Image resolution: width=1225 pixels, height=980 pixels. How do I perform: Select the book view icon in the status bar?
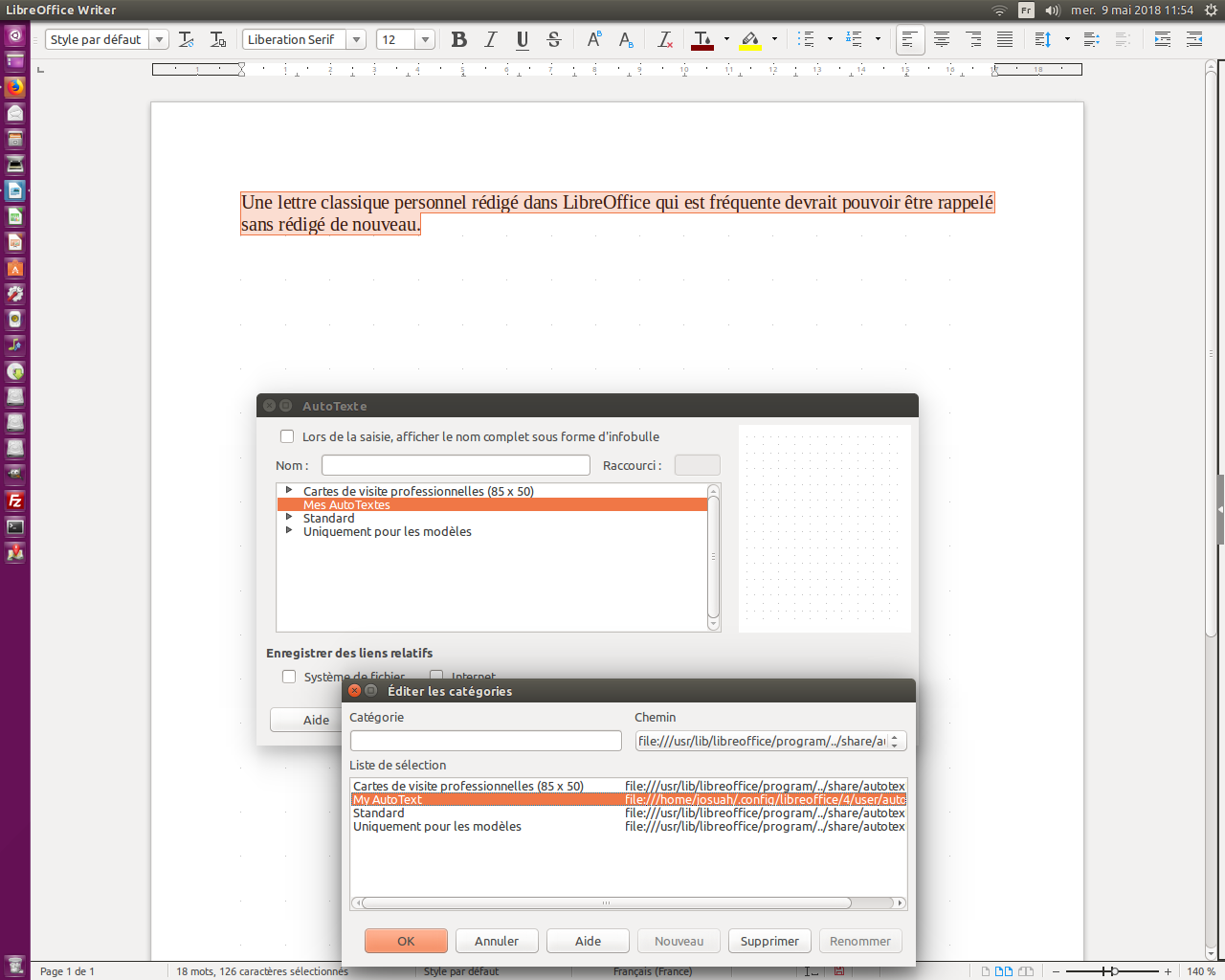click(1026, 971)
